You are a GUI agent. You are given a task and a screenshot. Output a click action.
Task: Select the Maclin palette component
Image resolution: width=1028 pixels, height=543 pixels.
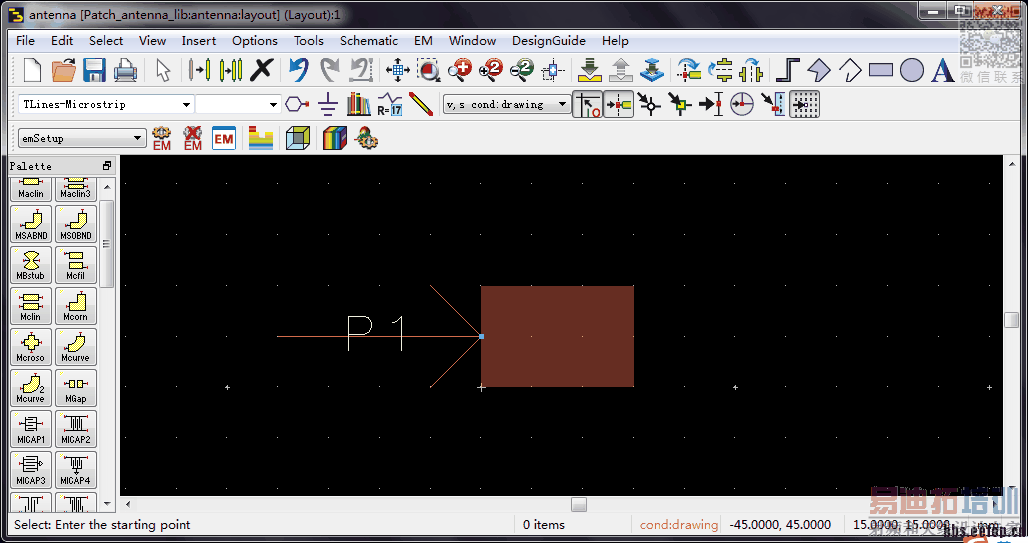tap(31, 189)
